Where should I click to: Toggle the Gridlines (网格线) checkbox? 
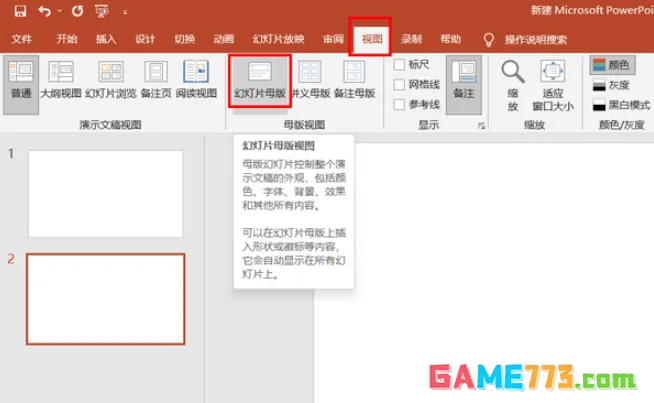pyautogui.click(x=400, y=85)
